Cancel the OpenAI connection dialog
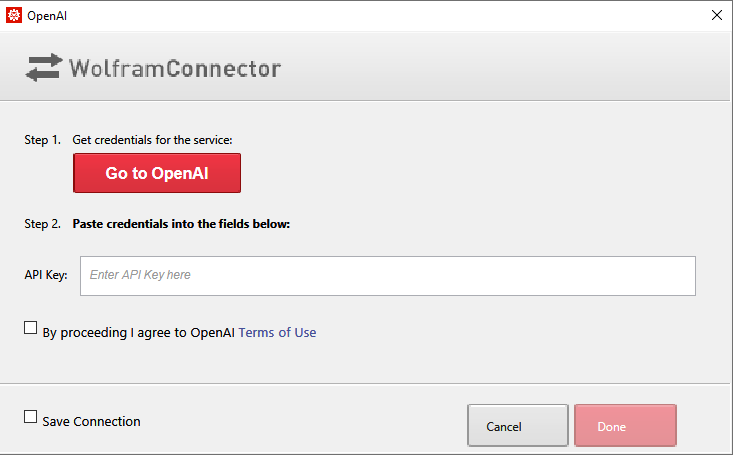The width and height of the screenshot is (741, 458). (518, 425)
